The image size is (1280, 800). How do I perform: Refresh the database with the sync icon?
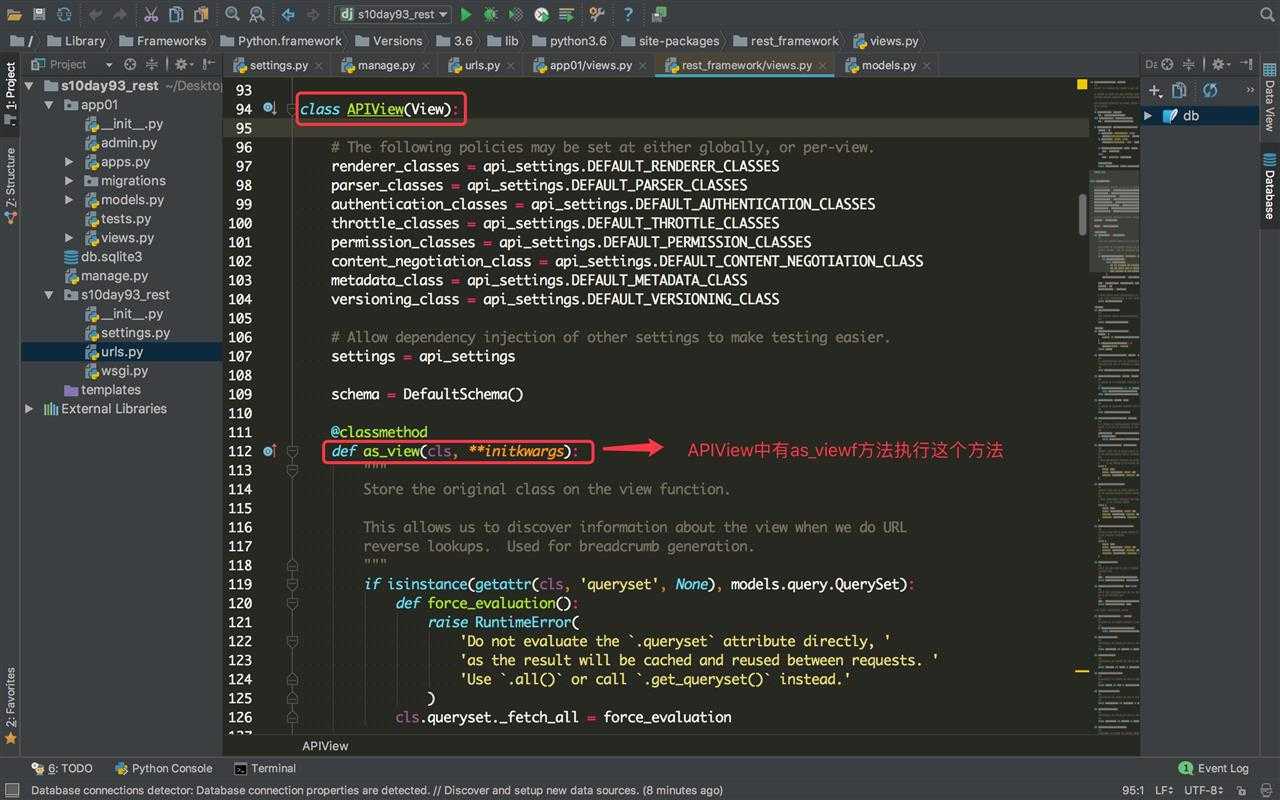coord(1210,90)
